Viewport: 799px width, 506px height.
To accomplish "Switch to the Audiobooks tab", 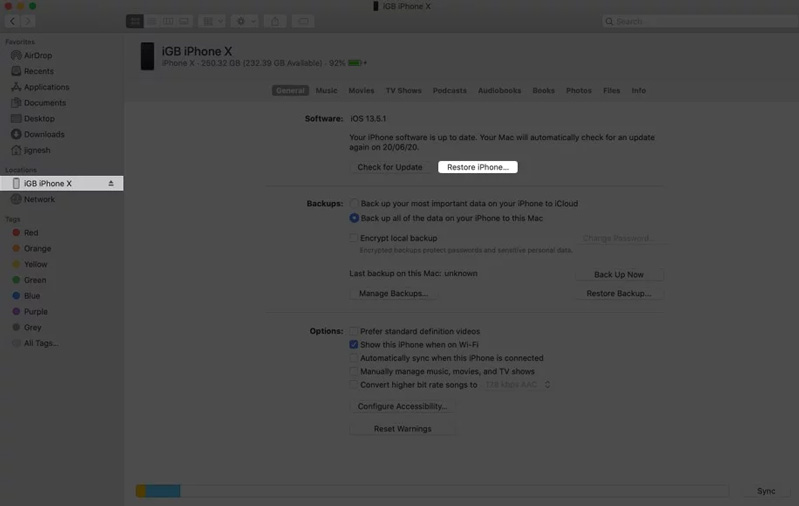I will [499, 90].
